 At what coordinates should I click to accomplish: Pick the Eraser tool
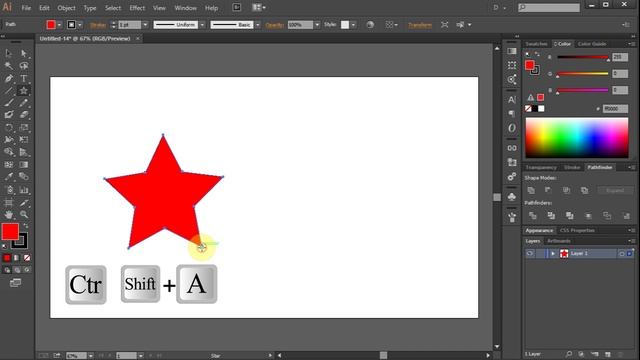click(24, 115)
